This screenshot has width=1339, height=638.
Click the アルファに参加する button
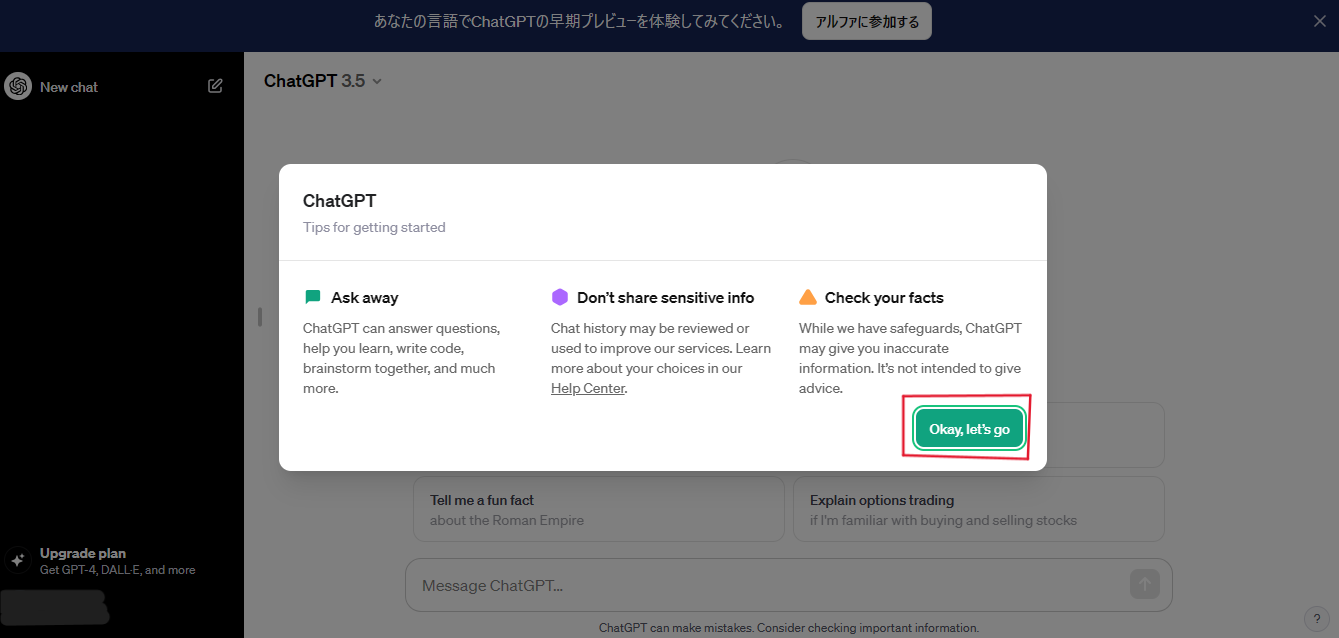click(x=866, y=21)
